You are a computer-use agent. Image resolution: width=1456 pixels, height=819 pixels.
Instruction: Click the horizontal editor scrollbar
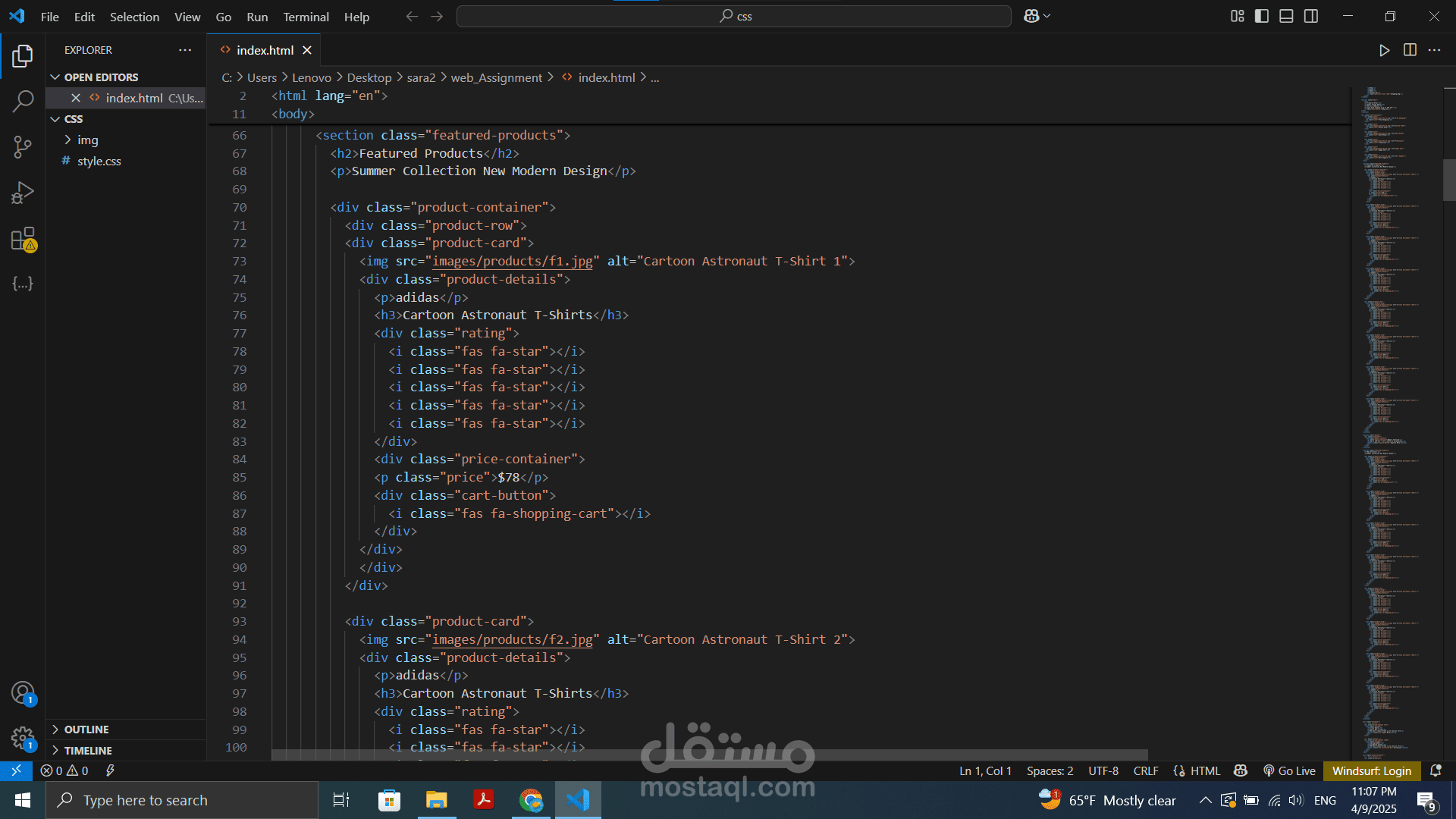click(709, 755)
